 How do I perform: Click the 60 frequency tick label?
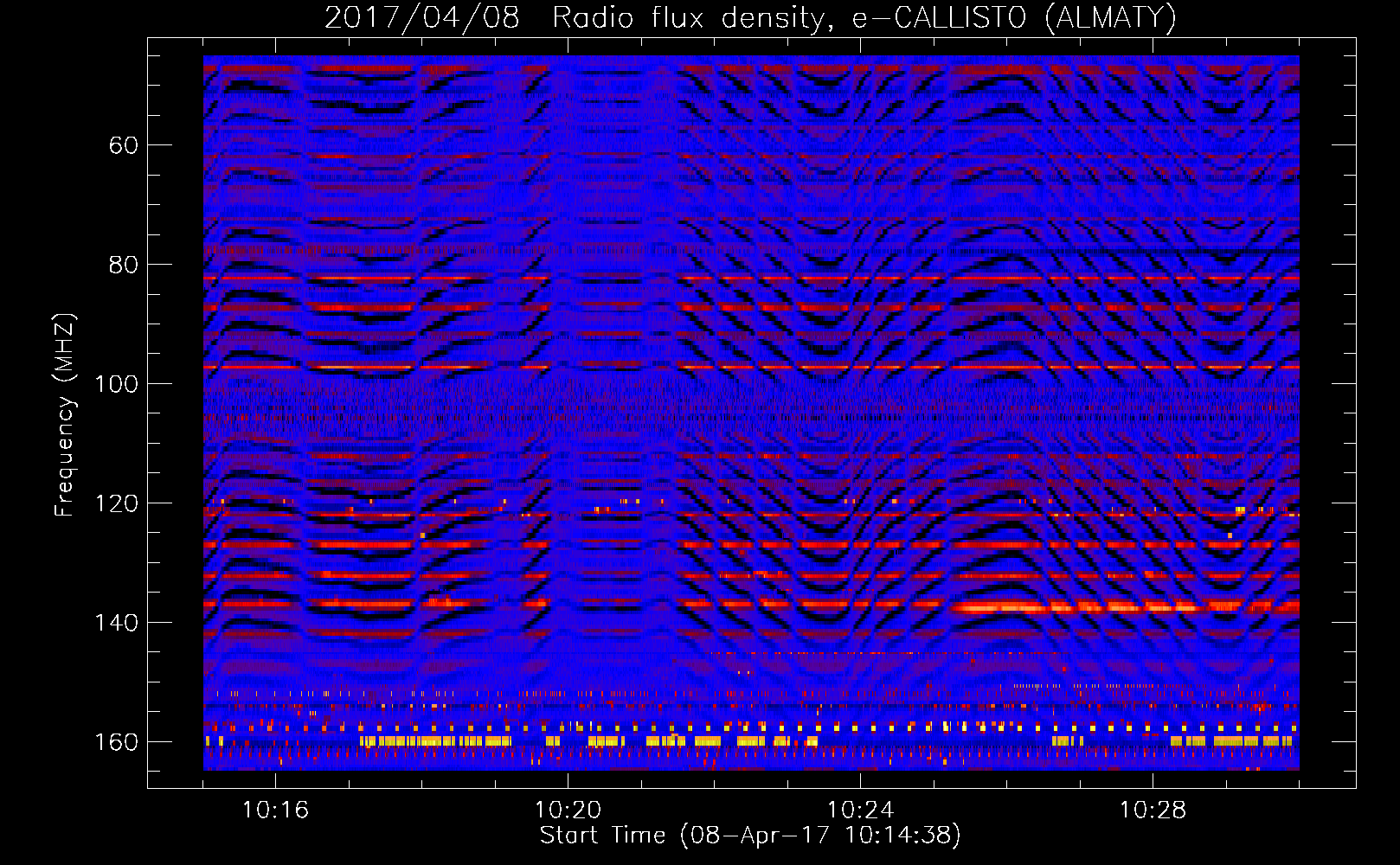point(124,145)
